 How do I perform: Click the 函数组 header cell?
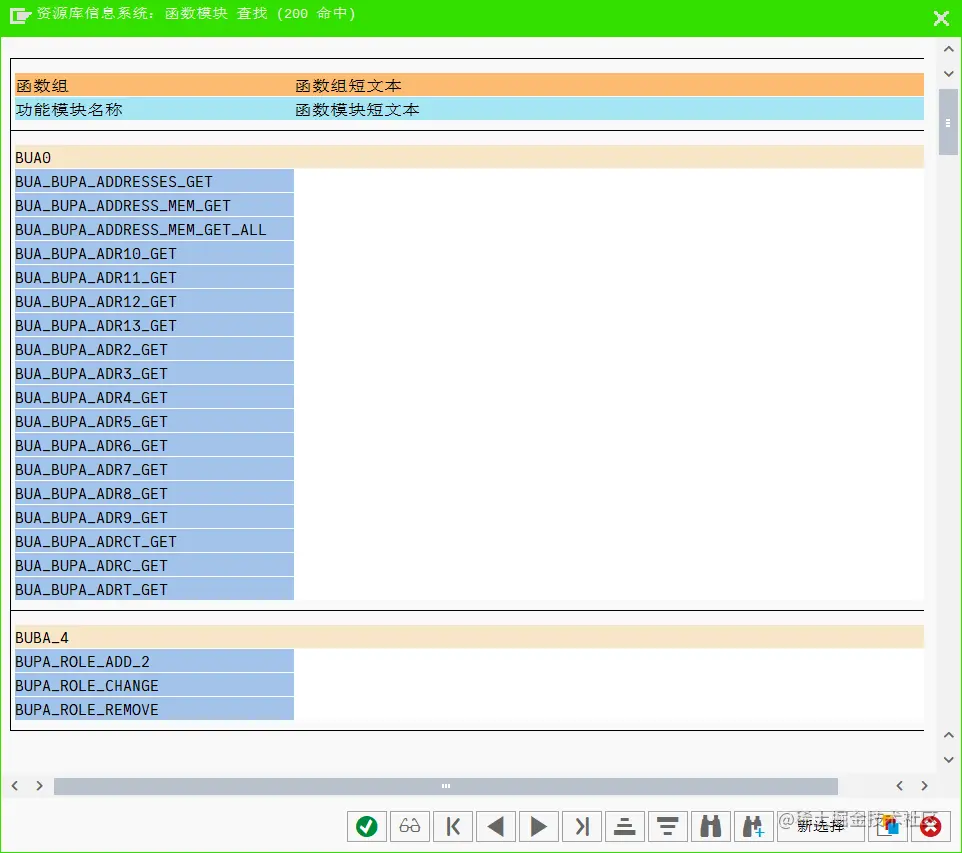pyautogui.click(x=154, y=85)
